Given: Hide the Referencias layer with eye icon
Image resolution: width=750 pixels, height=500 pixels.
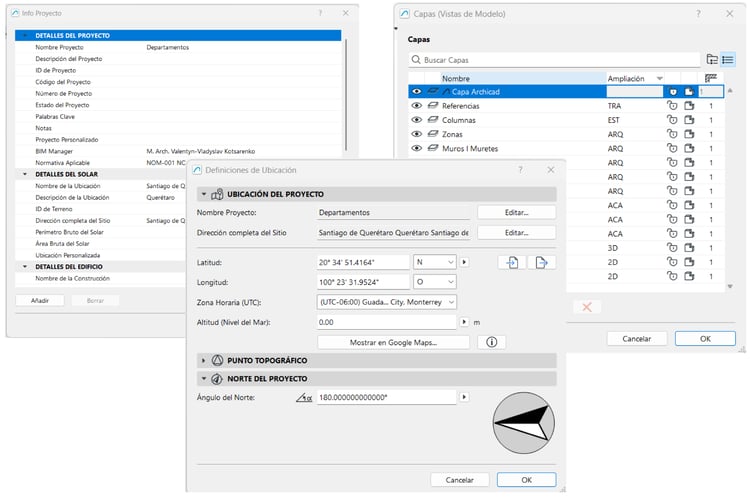Looking at the screenshot, I should tap(417, 106).
